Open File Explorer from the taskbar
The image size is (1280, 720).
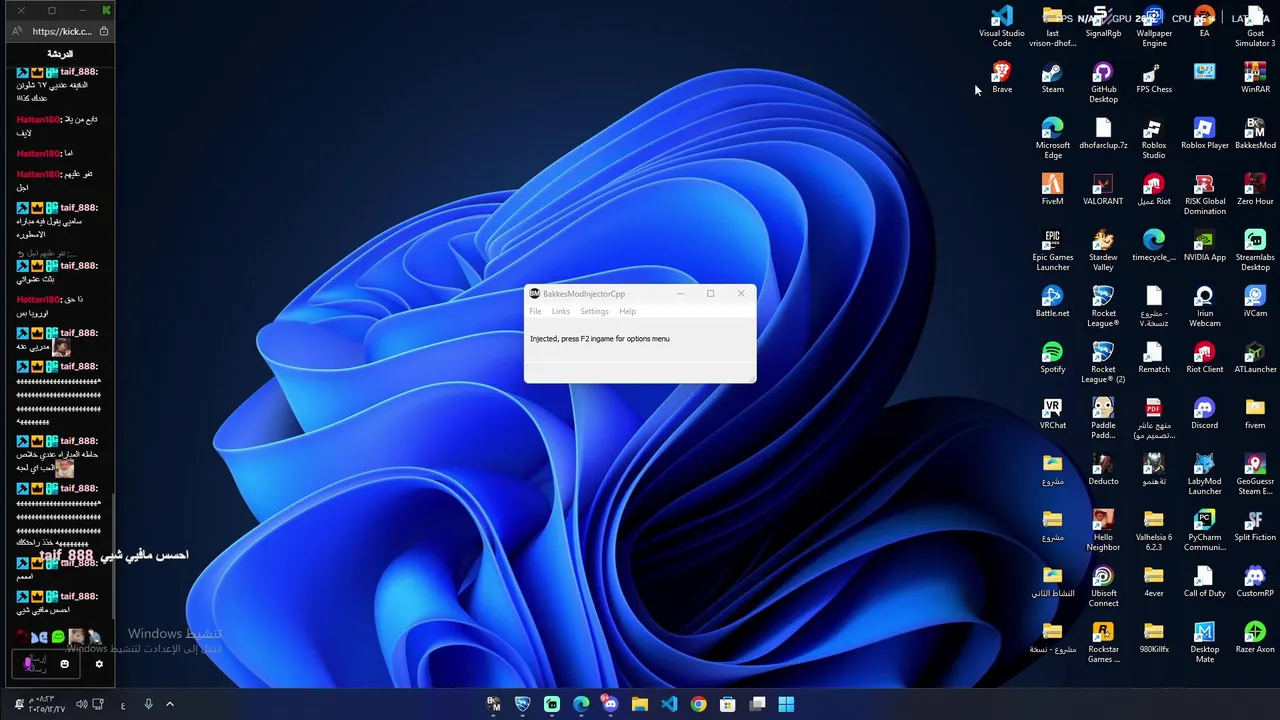639,704
